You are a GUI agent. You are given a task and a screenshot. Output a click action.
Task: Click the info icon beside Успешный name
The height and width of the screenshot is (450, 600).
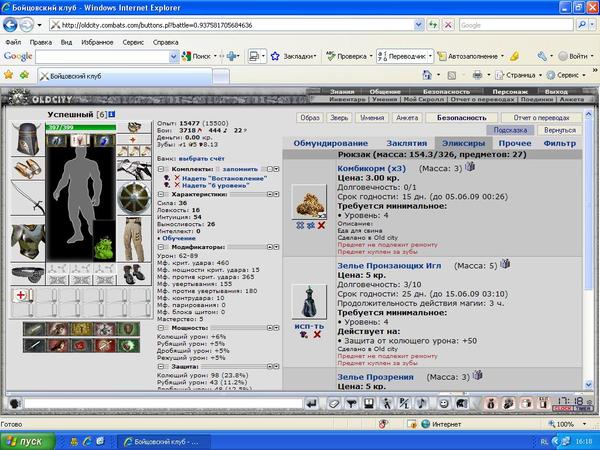tap(112, 114)
